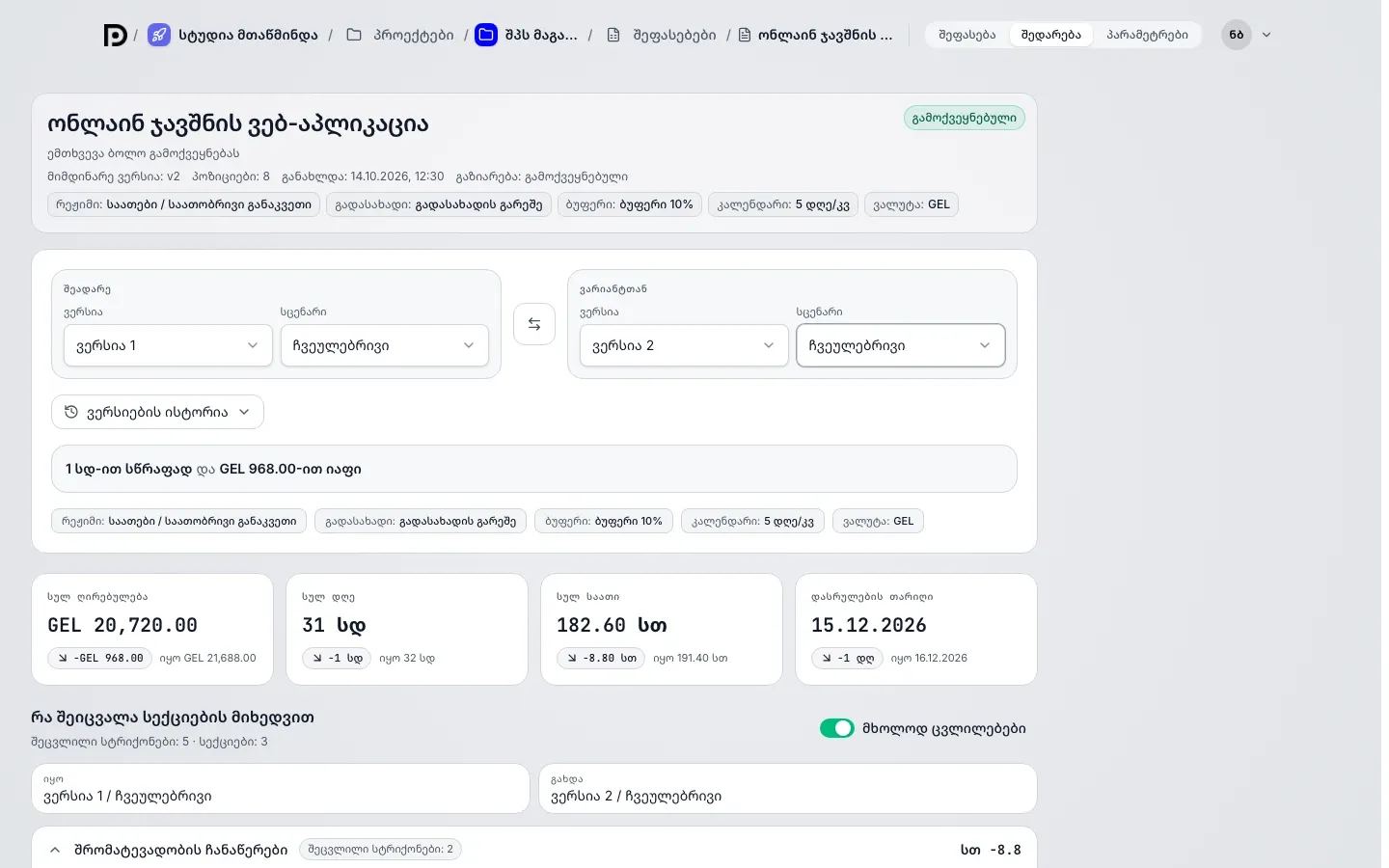The width and height of the screenshot is (1389, 868).
Task: Open the ვერსია 1 version dropdown
Action: tap(168, 345)
